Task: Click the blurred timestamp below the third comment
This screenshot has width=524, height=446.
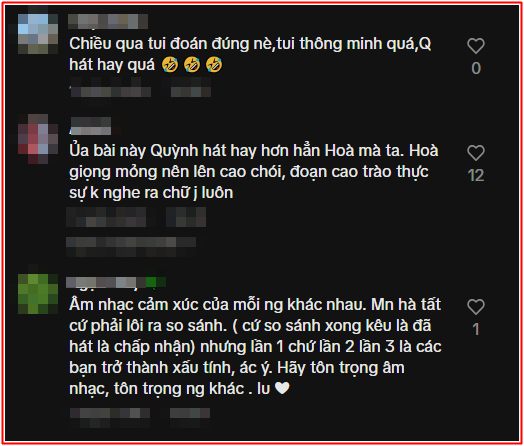Action: pyautogui.click(x=110, y=417)
